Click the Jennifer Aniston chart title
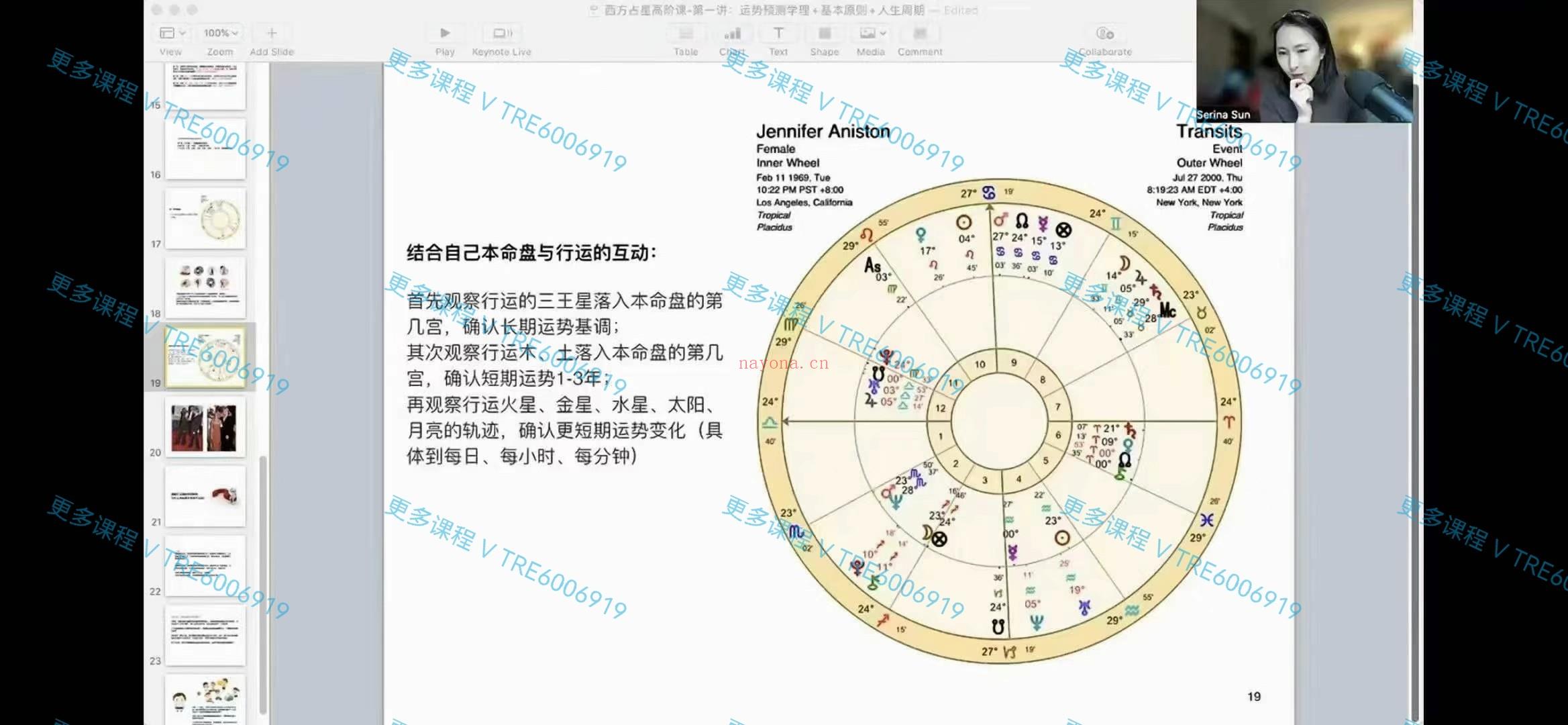This screenshot has height=725, width=1568. point(823,132)
